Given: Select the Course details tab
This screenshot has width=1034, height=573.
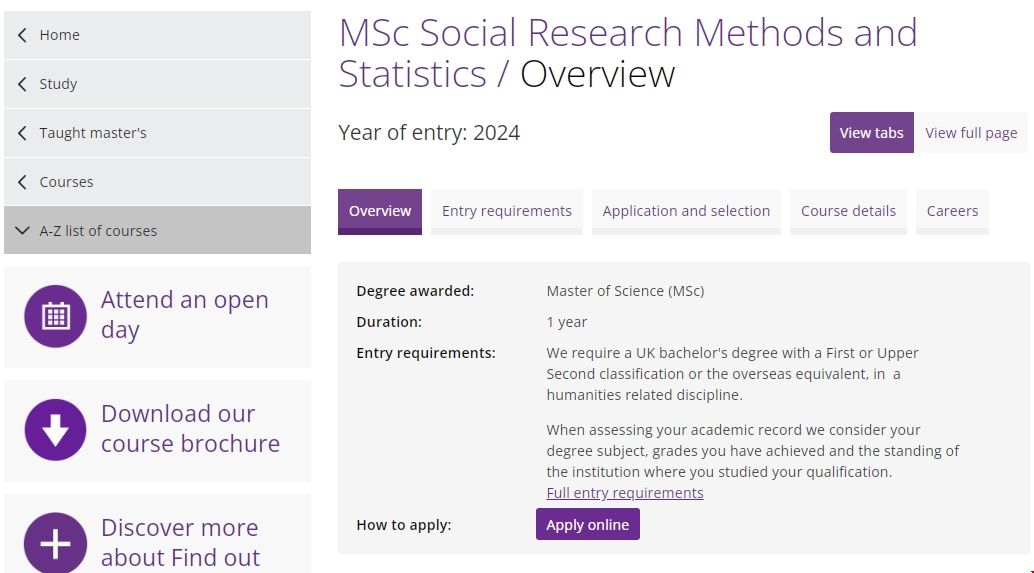Looking at the screenshot, I should pos(848,211).
